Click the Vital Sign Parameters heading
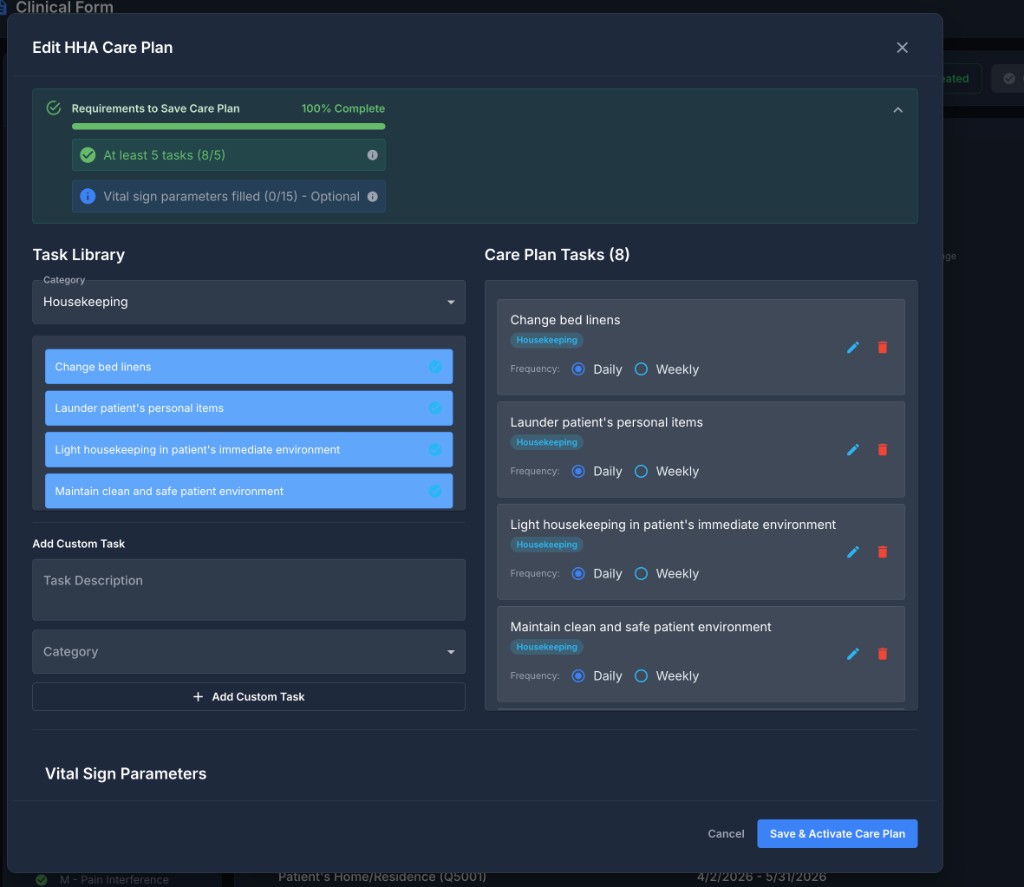 point(125,773)
